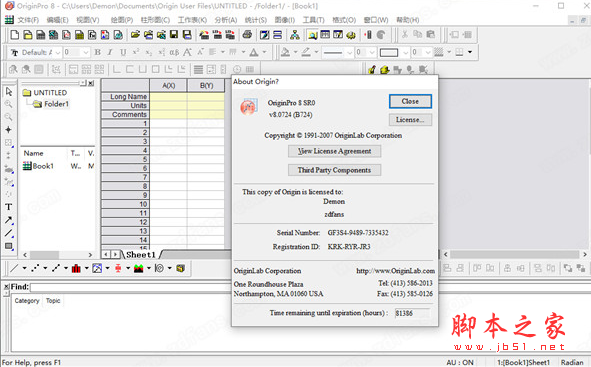This screenshot has height=367, width=591.
Task: Click column B(Y) header
Action: coord(206,86)
